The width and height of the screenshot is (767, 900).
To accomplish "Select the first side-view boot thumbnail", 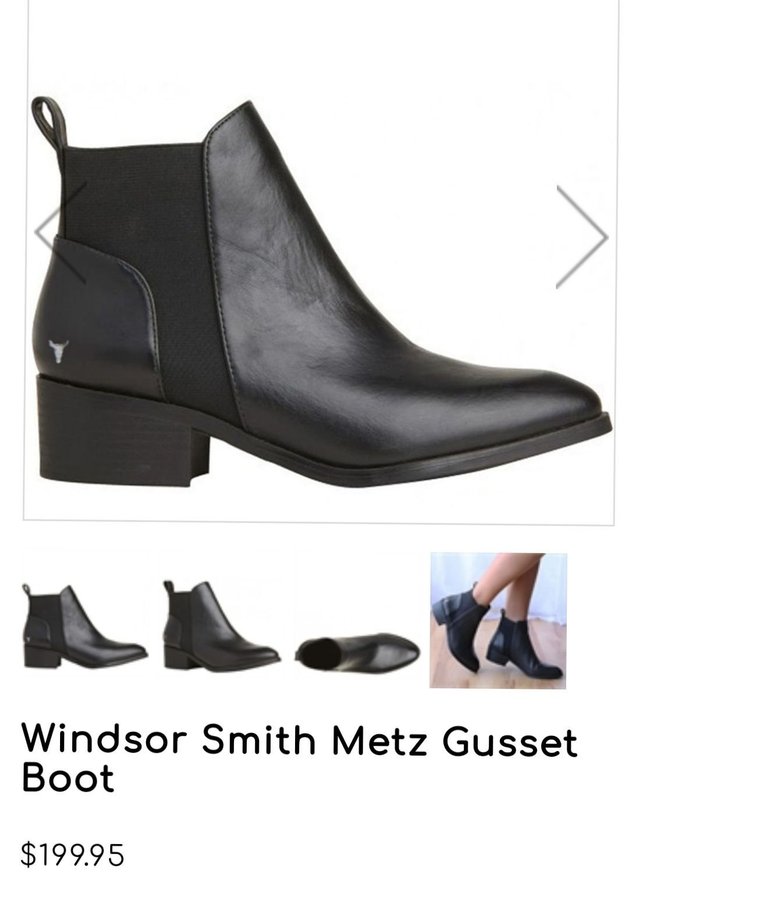I will [x=84, y=626].
